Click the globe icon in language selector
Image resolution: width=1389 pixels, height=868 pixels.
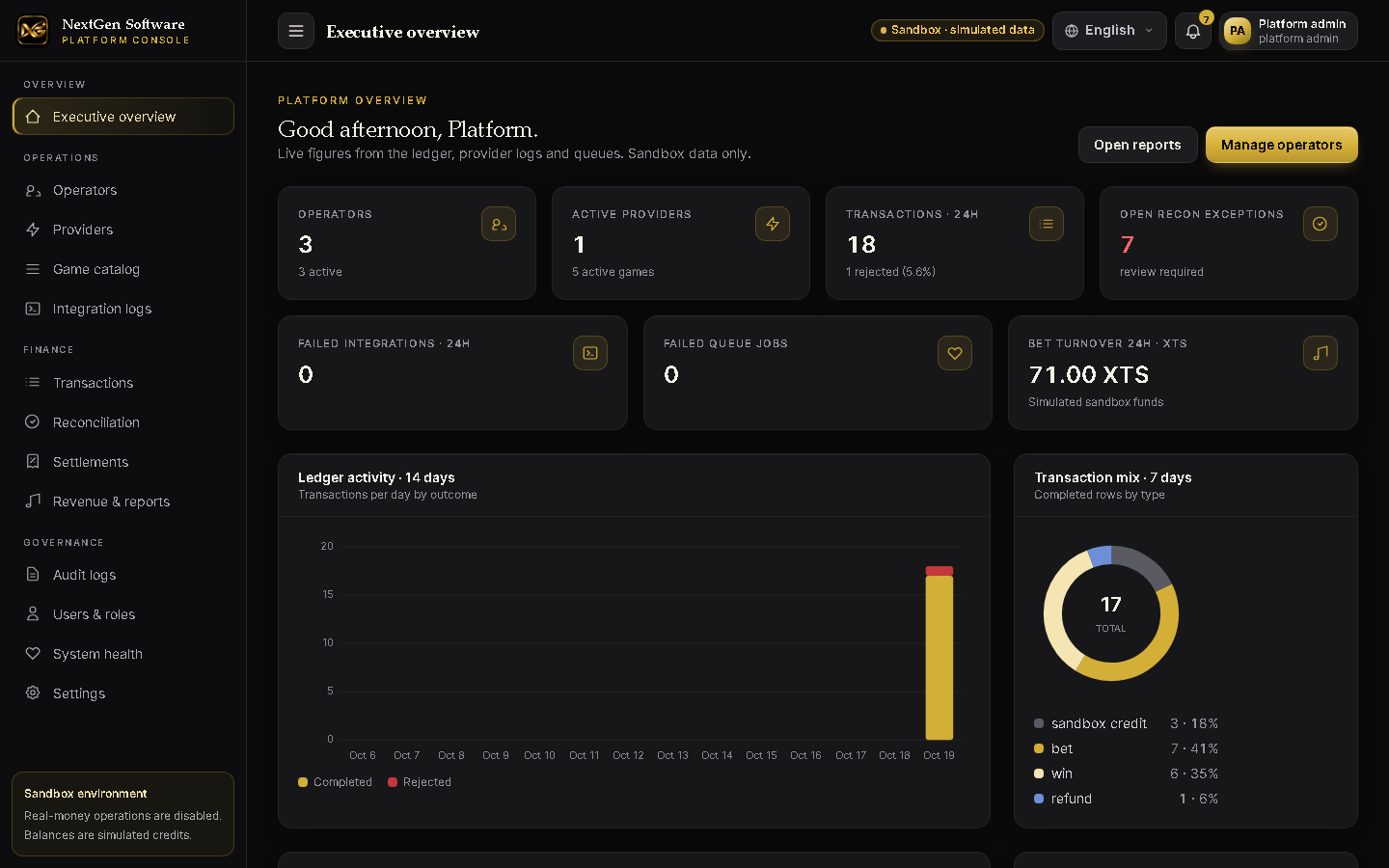click(x=1072, y=31)
